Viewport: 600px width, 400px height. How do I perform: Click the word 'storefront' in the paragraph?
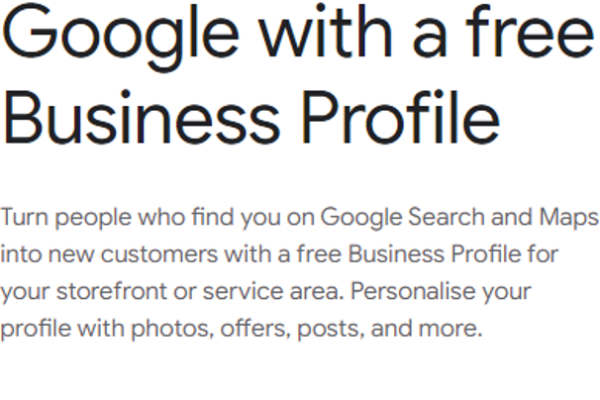112,291
